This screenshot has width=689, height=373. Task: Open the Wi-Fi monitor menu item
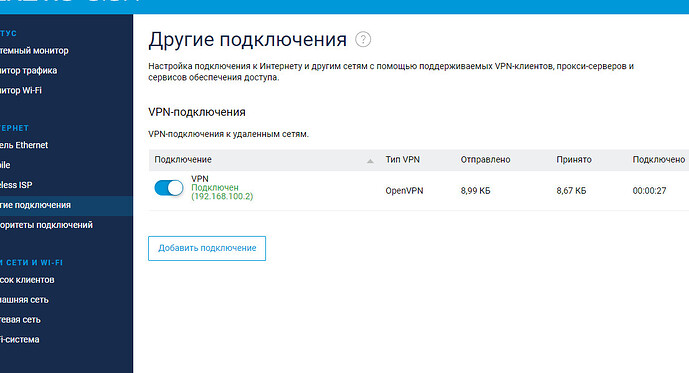tap(21, 90)
